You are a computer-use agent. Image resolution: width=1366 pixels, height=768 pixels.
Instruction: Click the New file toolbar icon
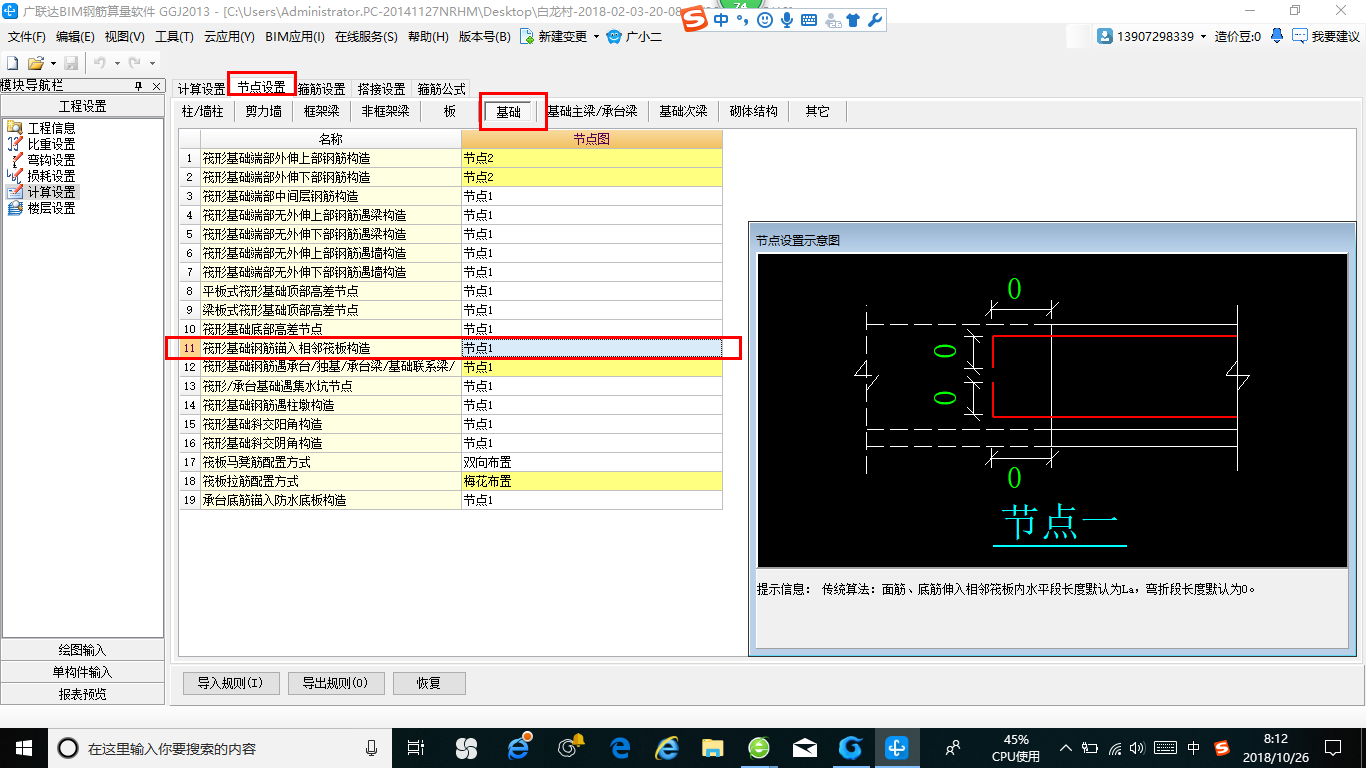coord(13,63)
